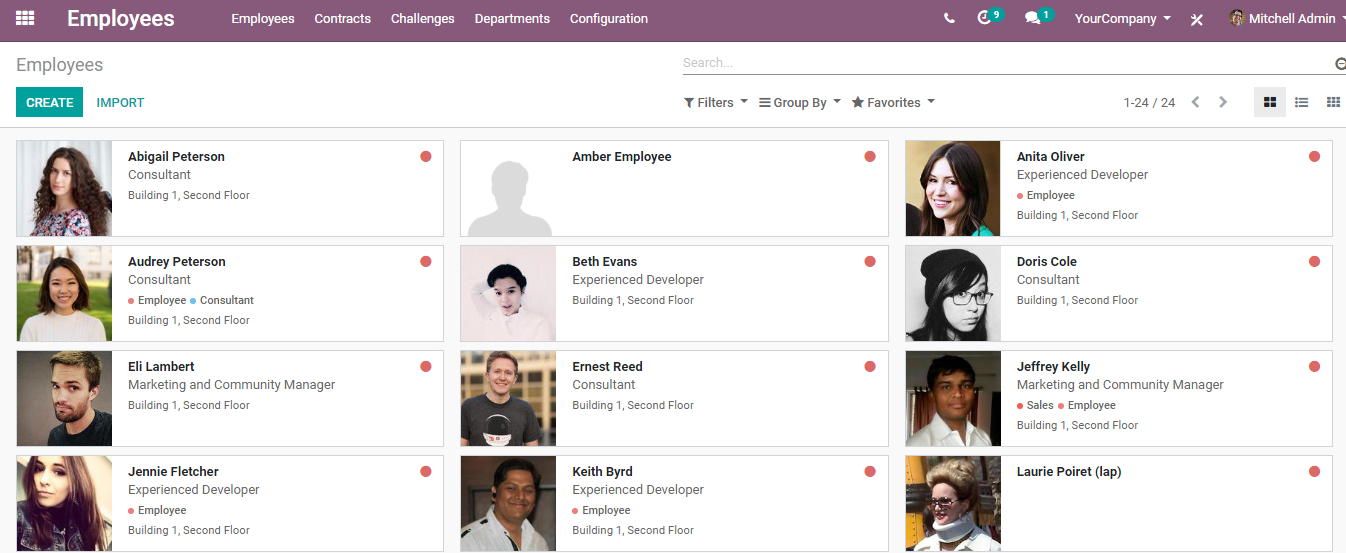1346x553 pixels.
Task: Switch to list view icon
Action: click(x=1301, y=102)
